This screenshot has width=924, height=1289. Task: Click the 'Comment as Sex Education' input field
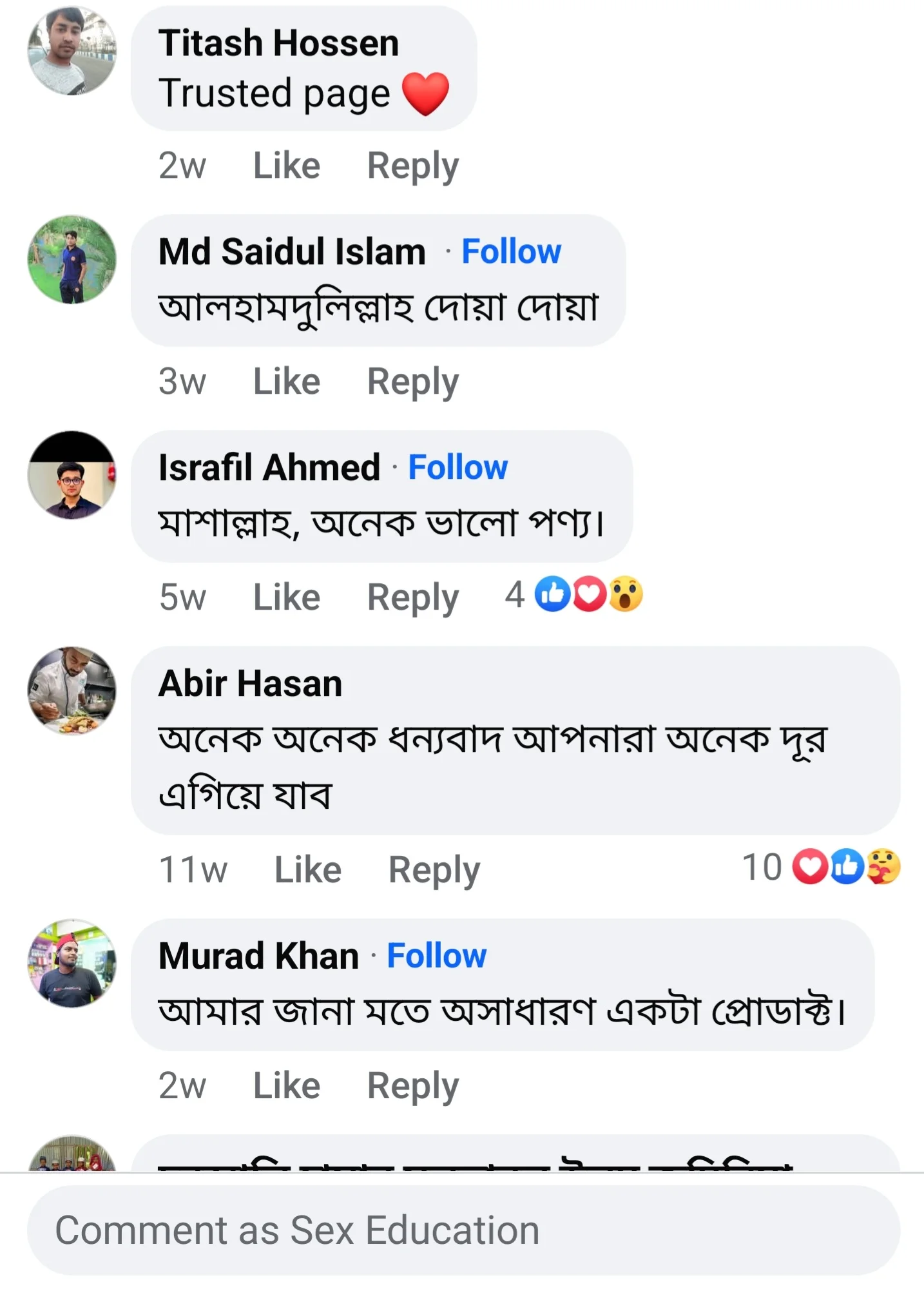(462, 1228)
